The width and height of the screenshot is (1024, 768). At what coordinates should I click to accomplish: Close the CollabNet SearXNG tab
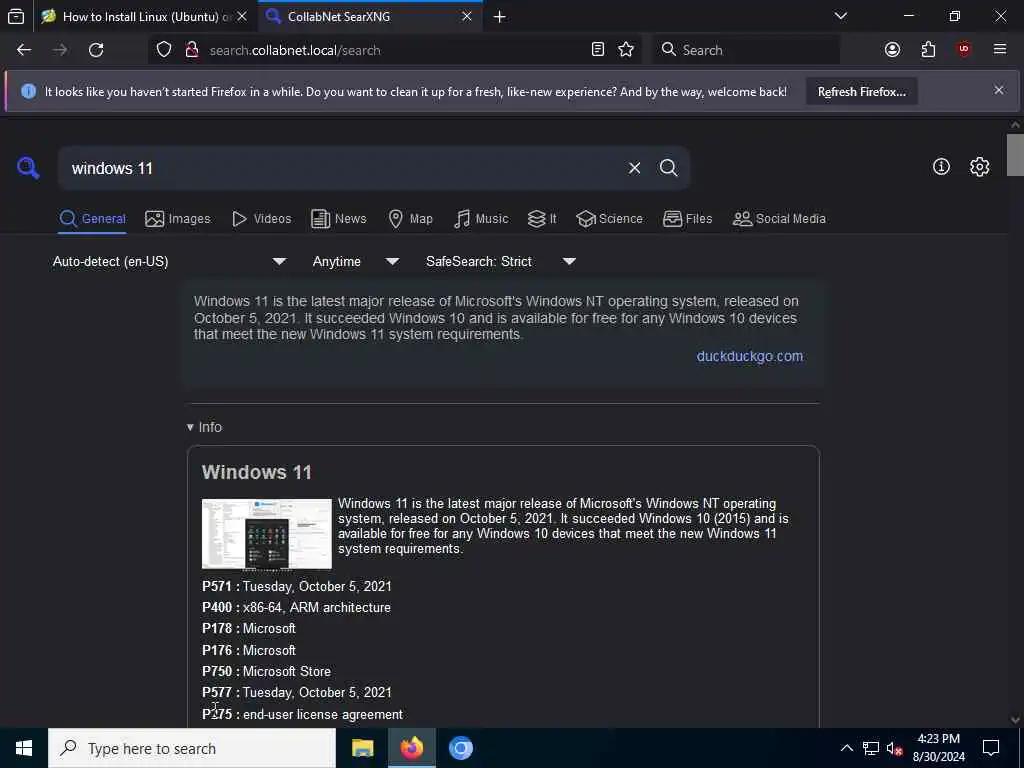467,16
